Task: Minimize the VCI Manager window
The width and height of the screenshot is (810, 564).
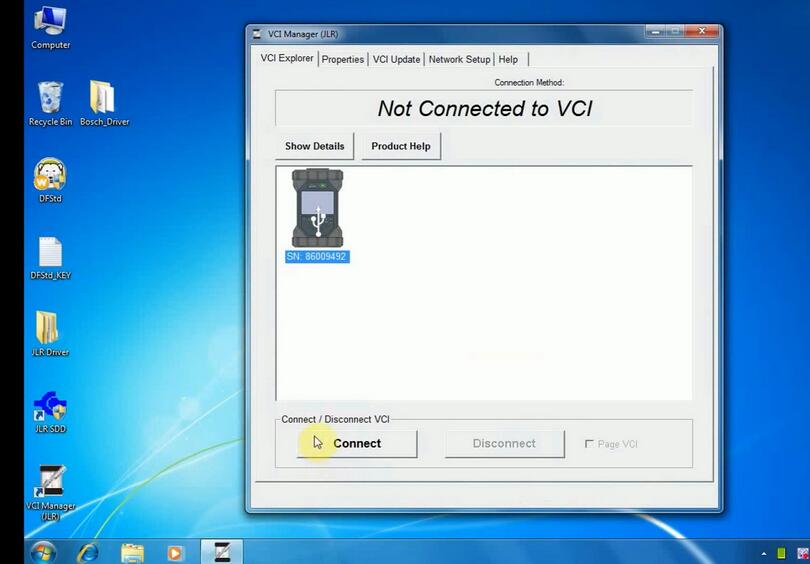Action: coord(655,32)
